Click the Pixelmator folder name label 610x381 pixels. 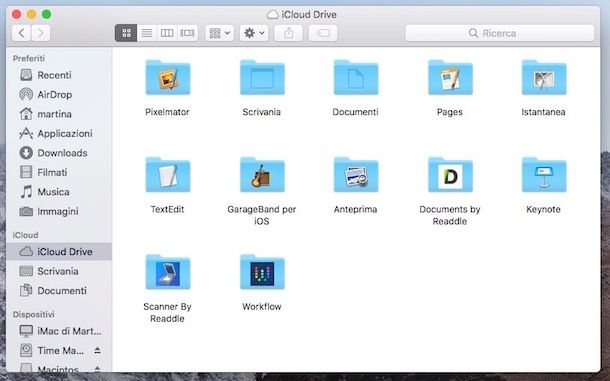tap(167, 112)
